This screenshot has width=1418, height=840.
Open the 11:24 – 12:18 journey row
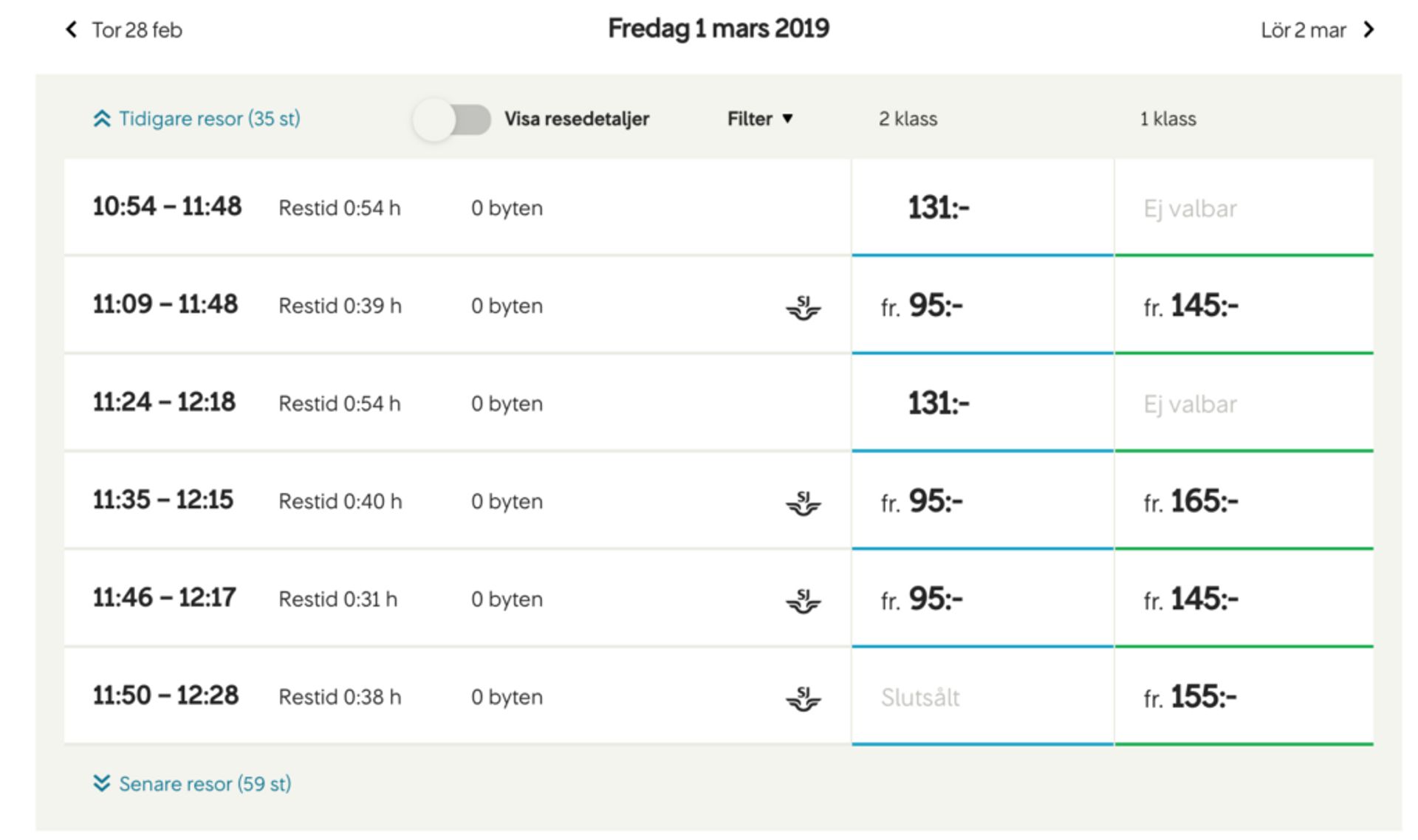457,403
